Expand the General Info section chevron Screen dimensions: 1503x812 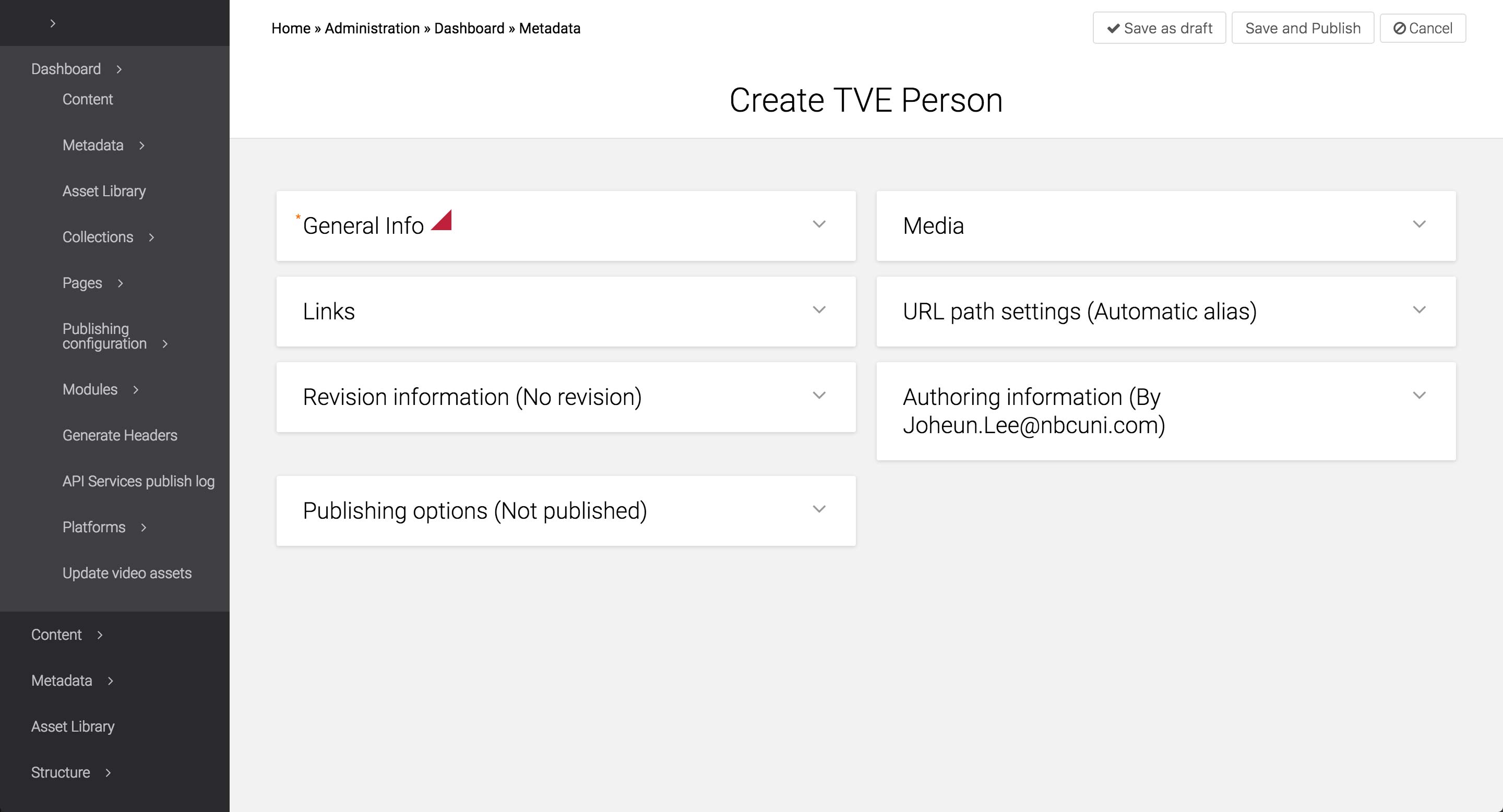[819, 224]
